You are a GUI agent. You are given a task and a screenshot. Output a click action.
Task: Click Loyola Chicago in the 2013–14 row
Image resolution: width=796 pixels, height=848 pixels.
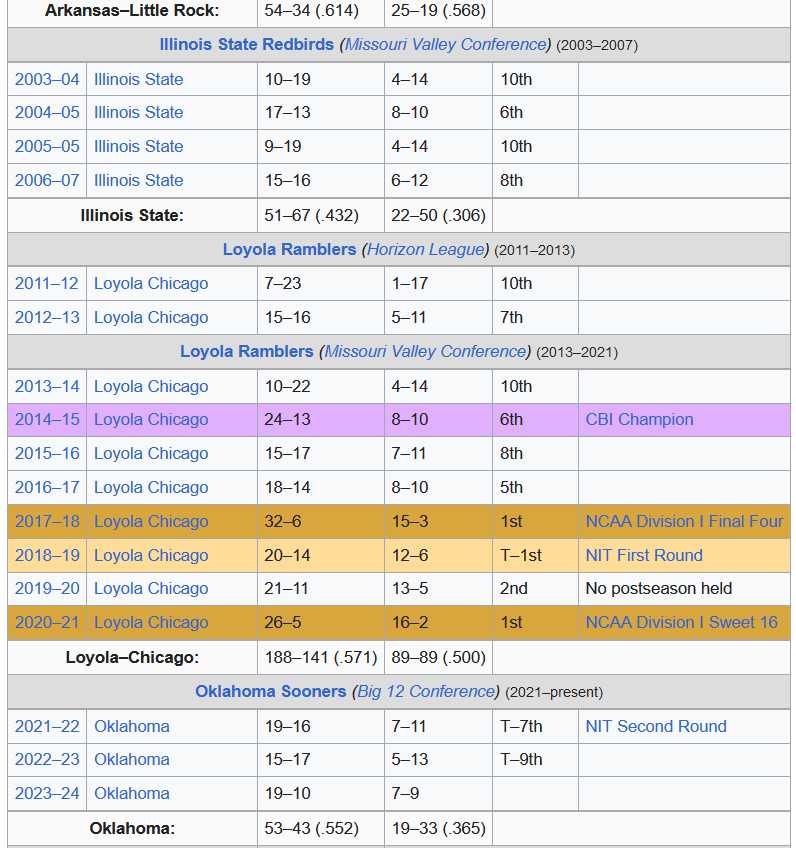tap(151, 387)
